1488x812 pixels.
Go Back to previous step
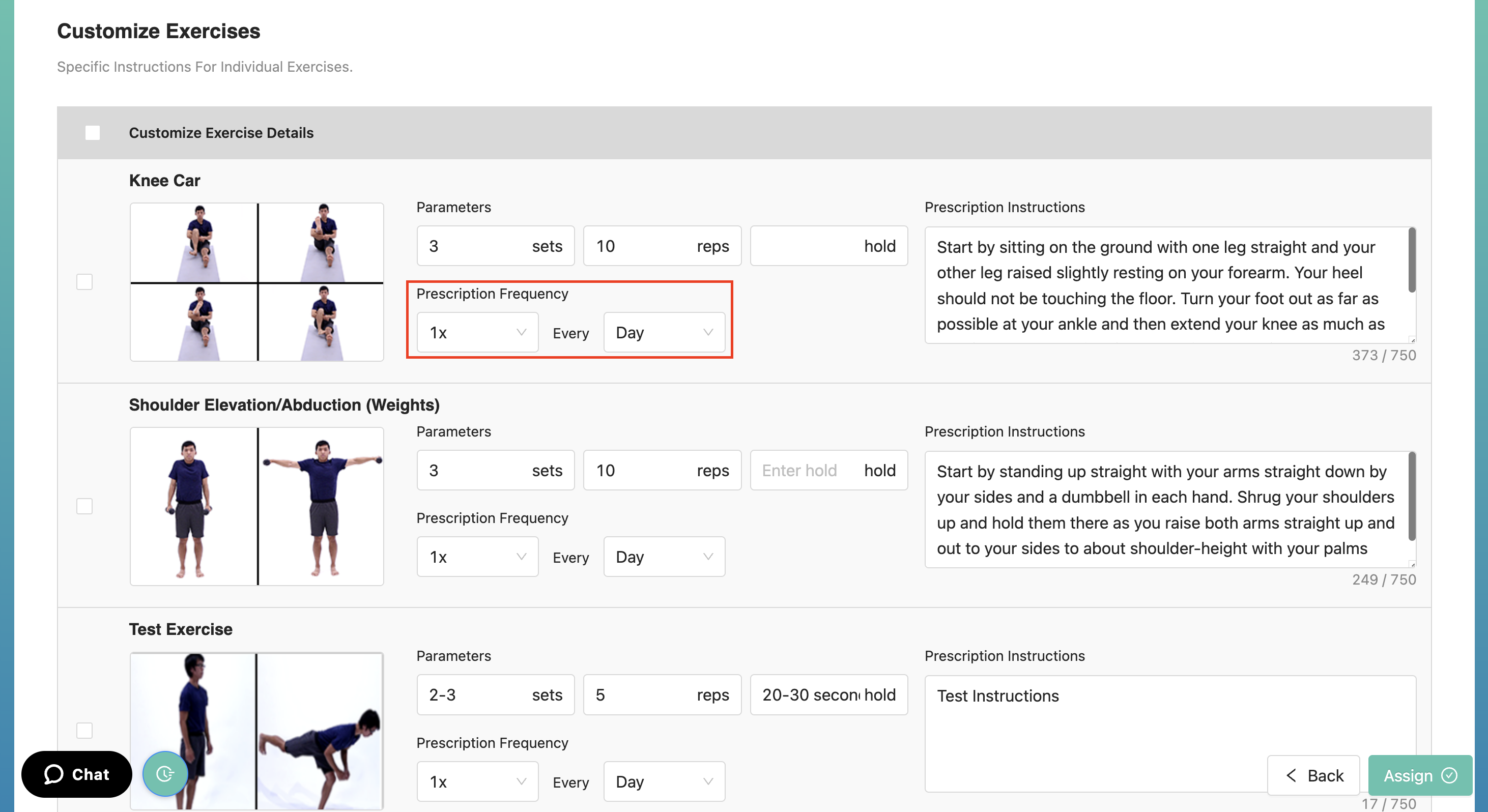[1313, 775]
